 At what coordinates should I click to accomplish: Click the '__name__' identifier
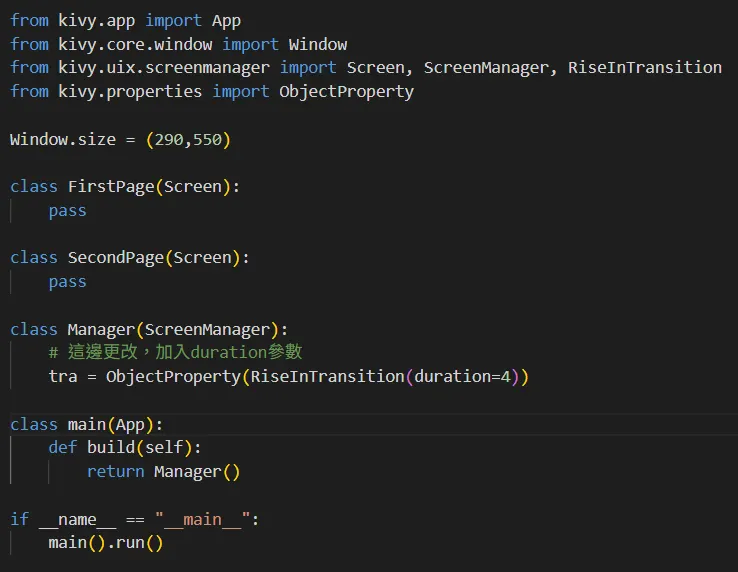pyautogui.click(x=77, y=520)
